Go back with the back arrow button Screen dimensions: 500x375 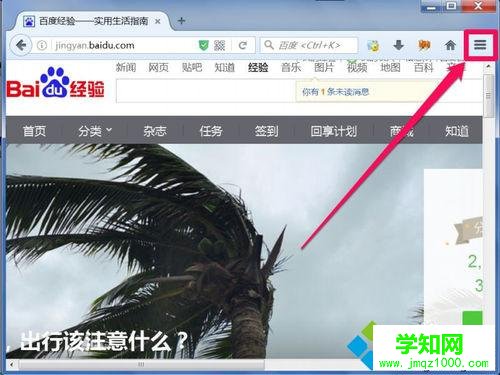point(21,45)
